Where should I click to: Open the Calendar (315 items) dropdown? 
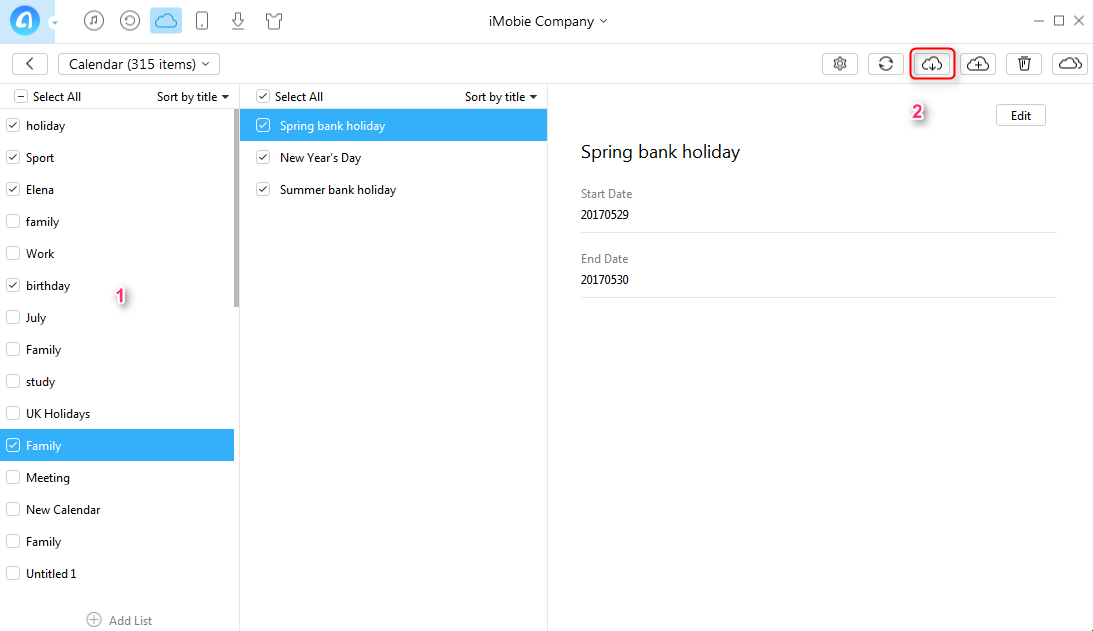139,63
